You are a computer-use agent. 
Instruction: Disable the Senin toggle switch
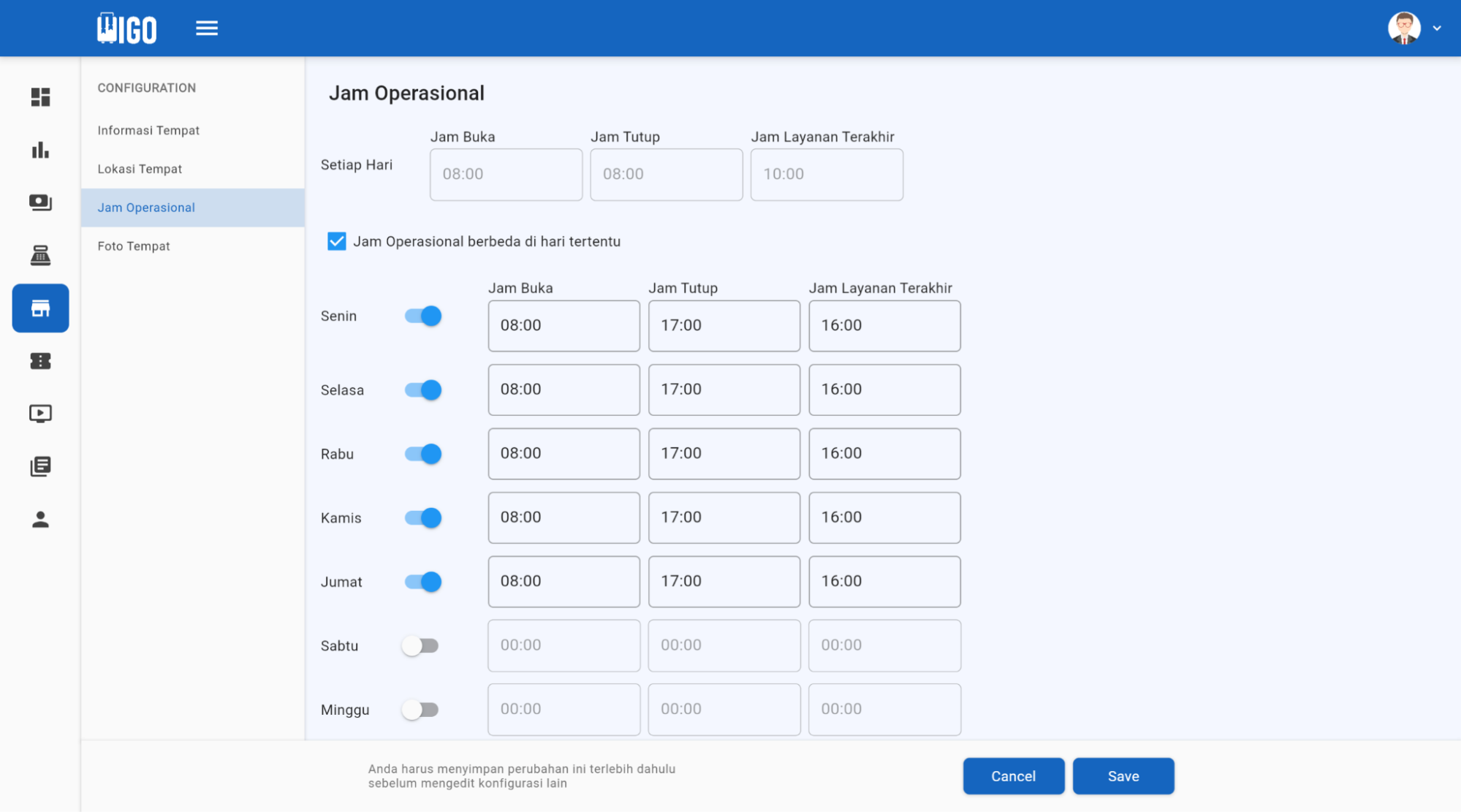point(423,316)
